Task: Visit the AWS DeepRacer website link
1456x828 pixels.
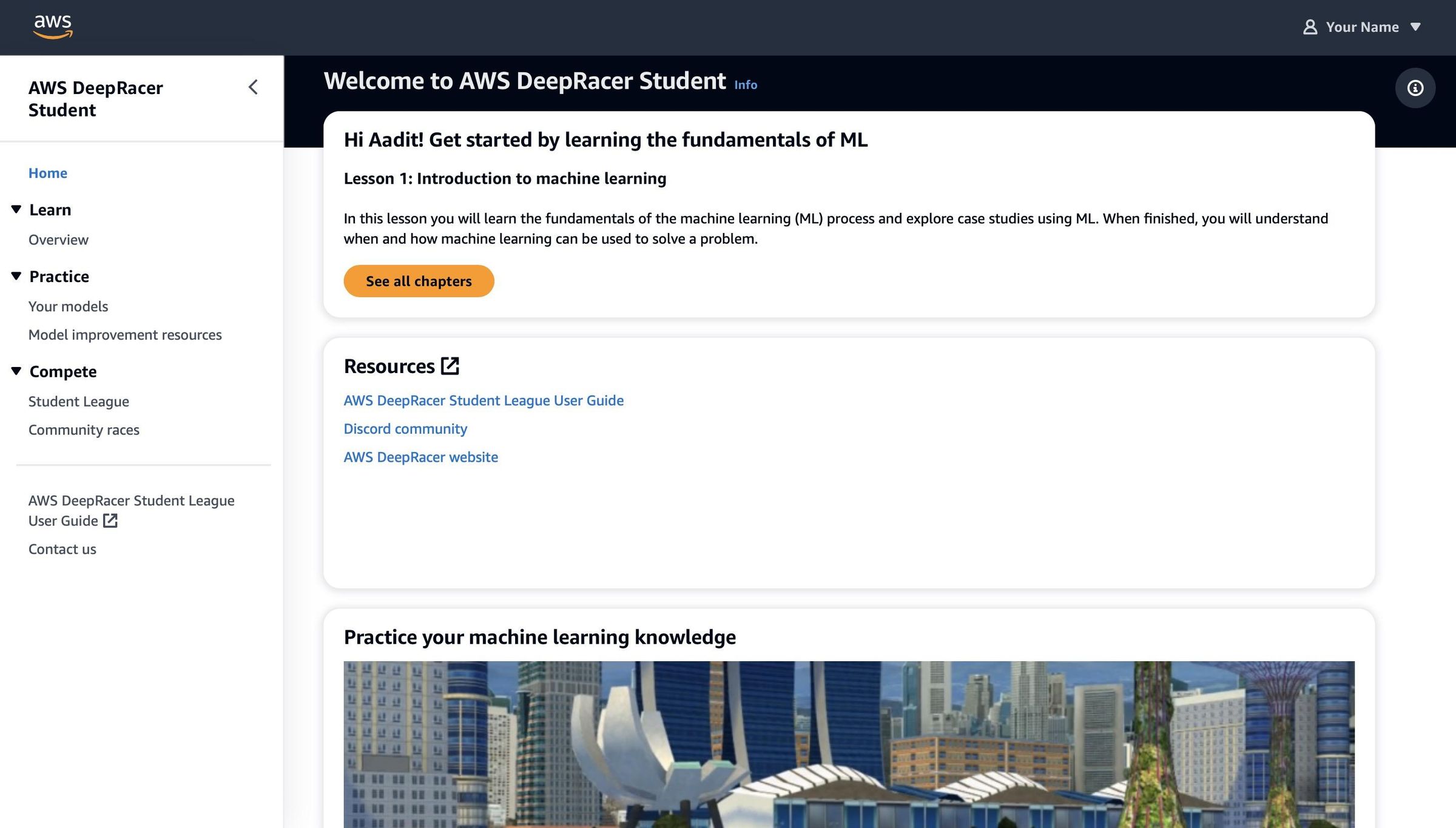Action: pos(421,457)
